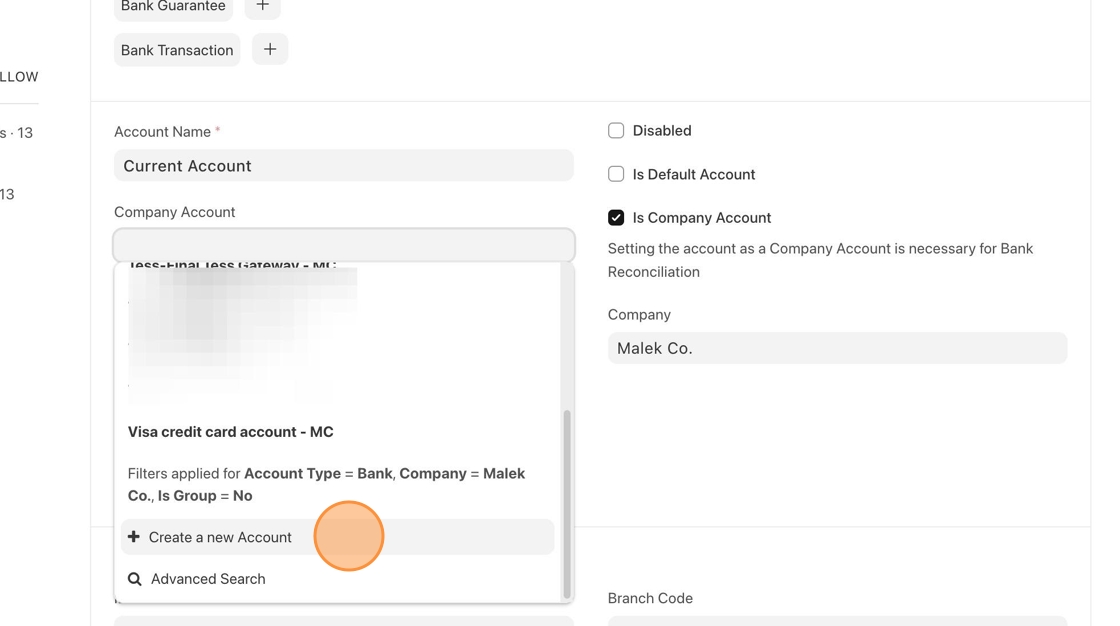Click the magnifier icon beside Advanced Search
Image resolution: width=1120 pixels, height=626 pixels.
click(x=135, y=579)
